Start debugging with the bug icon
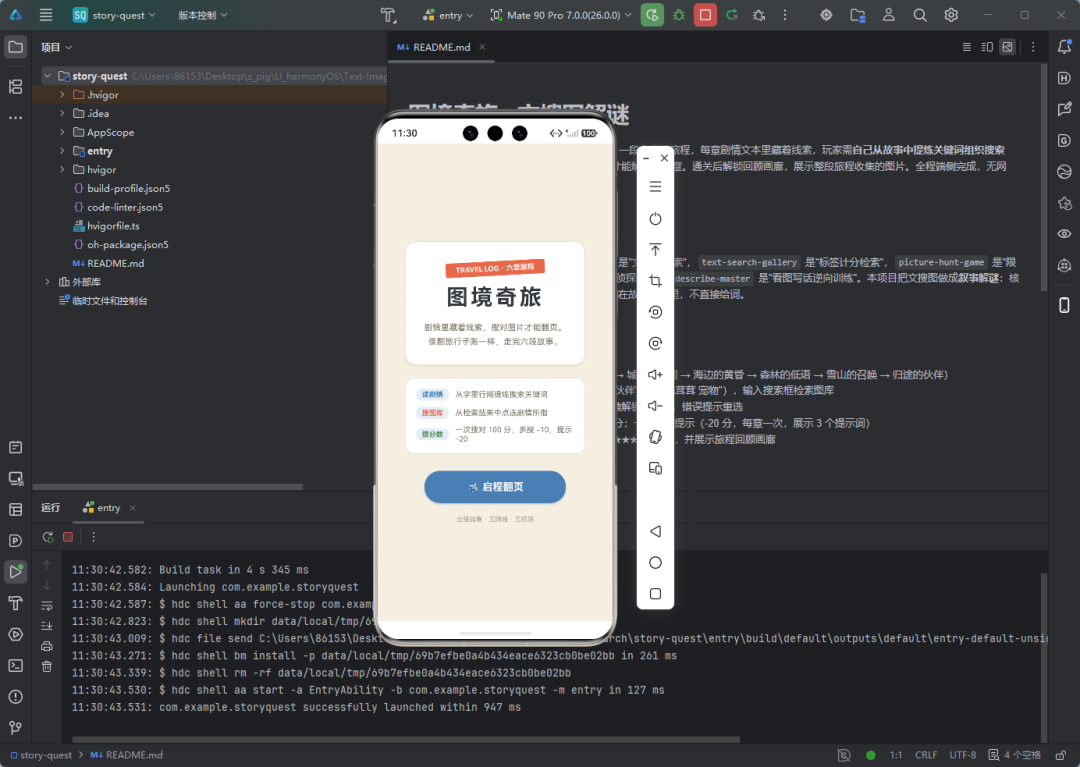Screen dimensions: 1080x767 pos(678,14)
